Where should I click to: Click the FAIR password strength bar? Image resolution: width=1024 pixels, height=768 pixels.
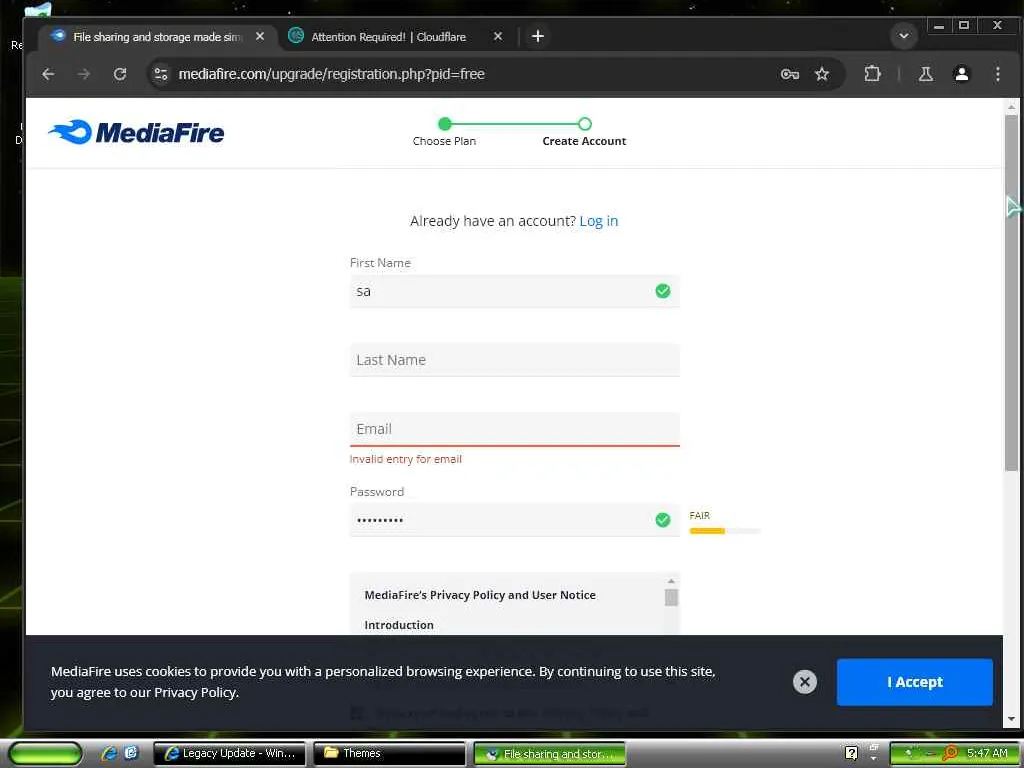coord(725,531)
